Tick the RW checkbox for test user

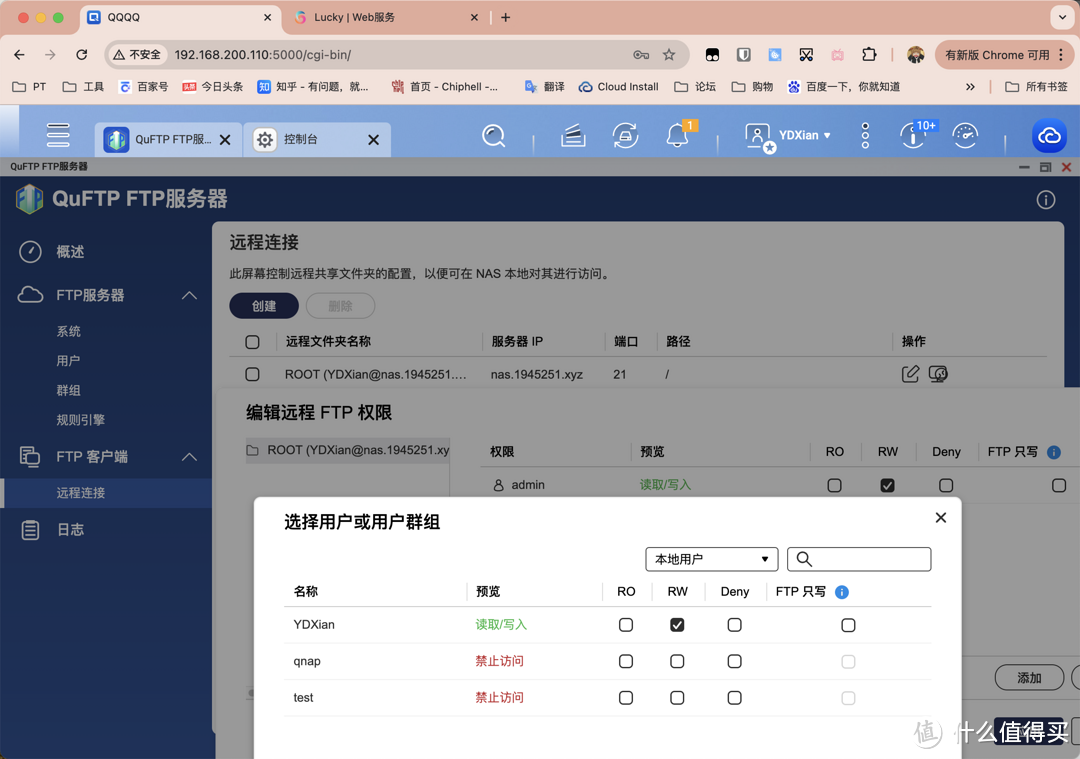677,698
